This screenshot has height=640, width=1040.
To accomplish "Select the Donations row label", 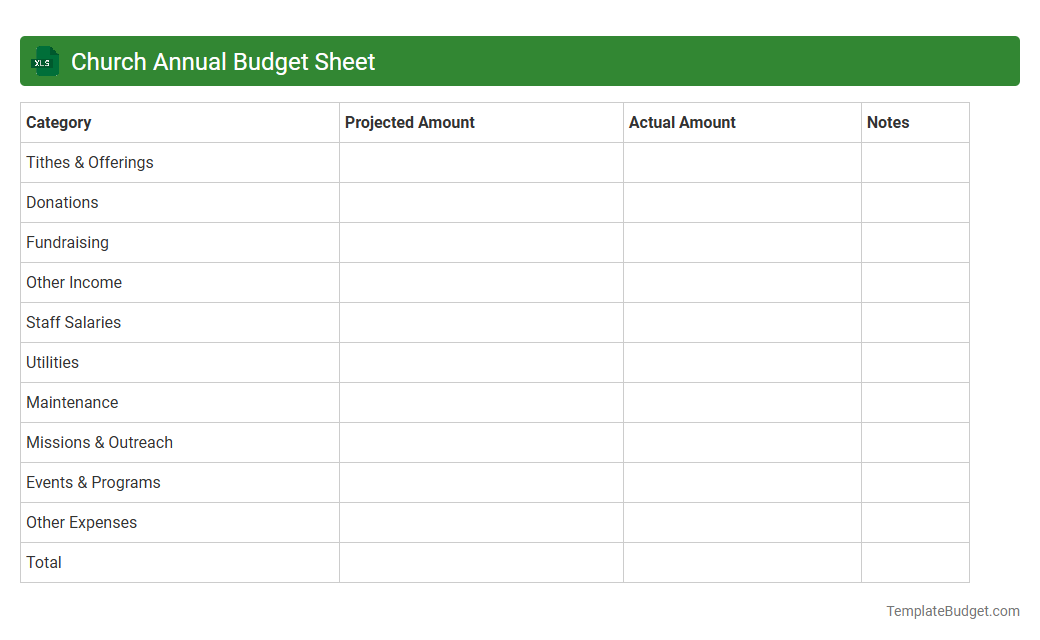I will [x=62, y=202].
